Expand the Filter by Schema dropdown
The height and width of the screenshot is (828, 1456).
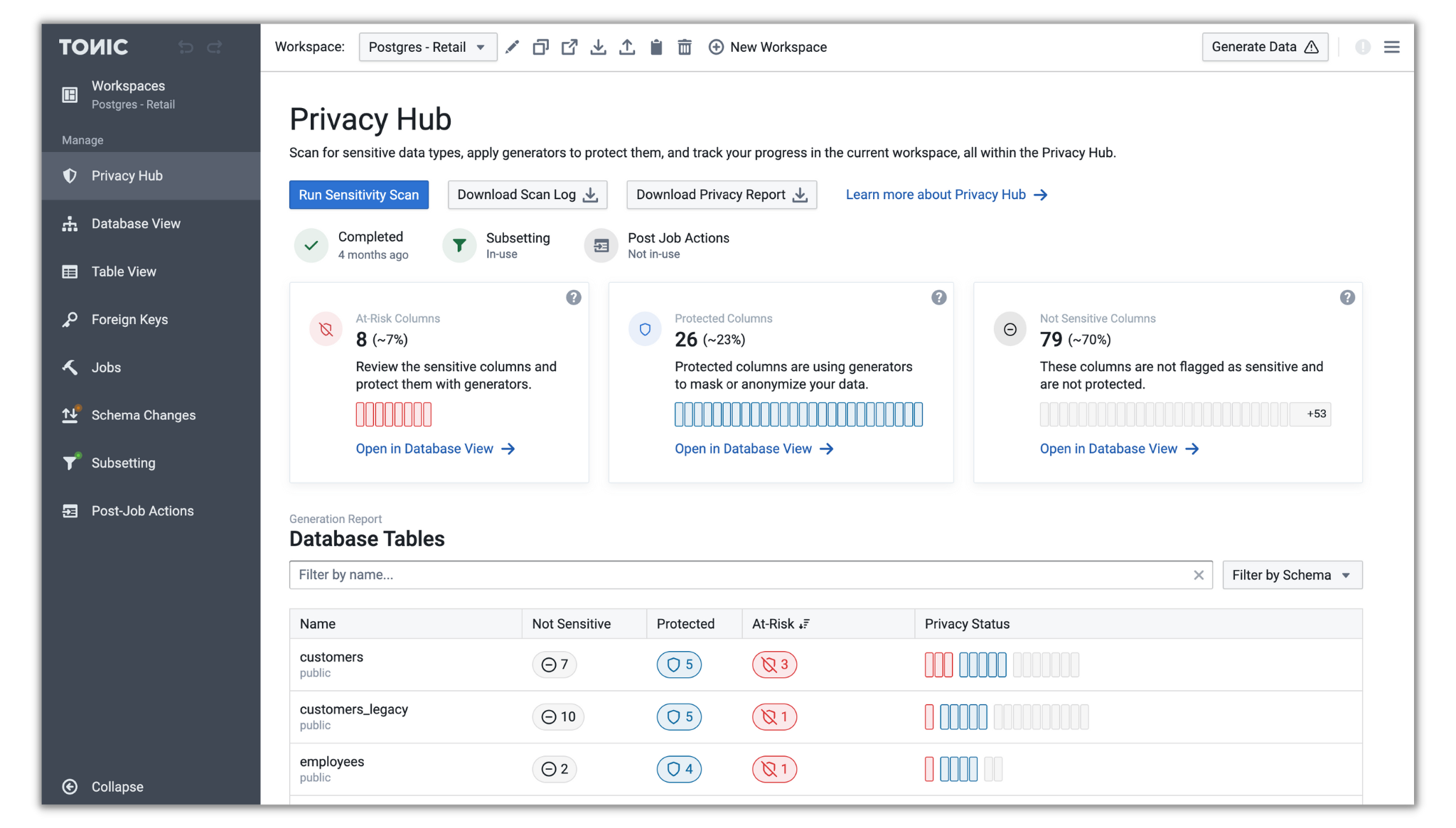[1291, 574]
